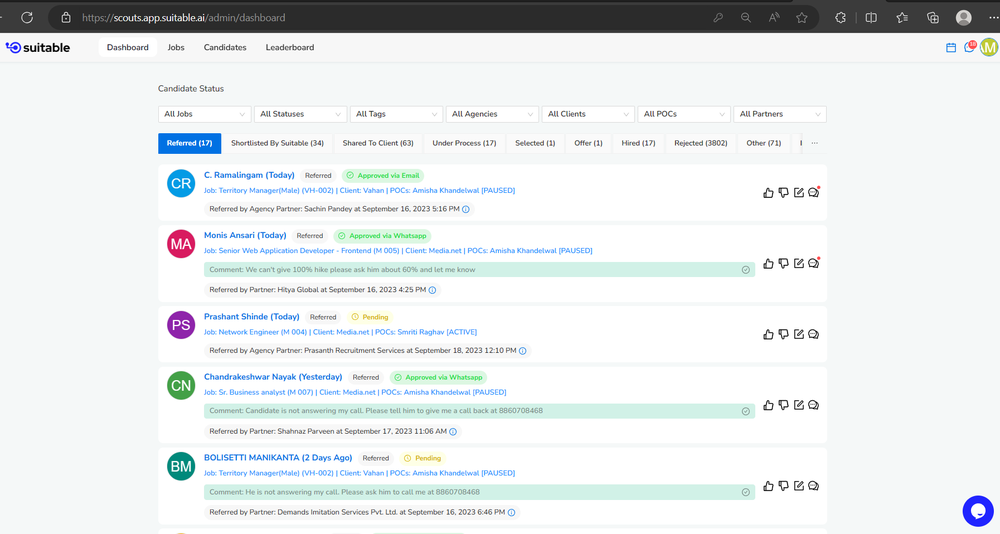Open the All Tags filter

coord(396,114)
